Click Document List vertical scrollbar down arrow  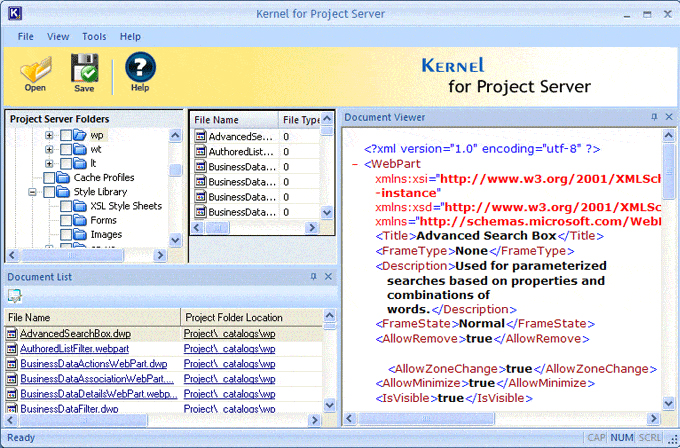pos(329,405)
